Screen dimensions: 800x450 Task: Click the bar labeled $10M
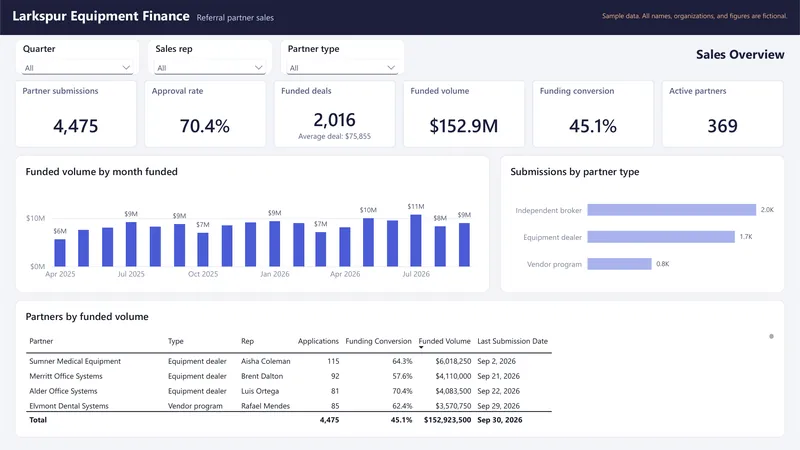coord(368,242)
